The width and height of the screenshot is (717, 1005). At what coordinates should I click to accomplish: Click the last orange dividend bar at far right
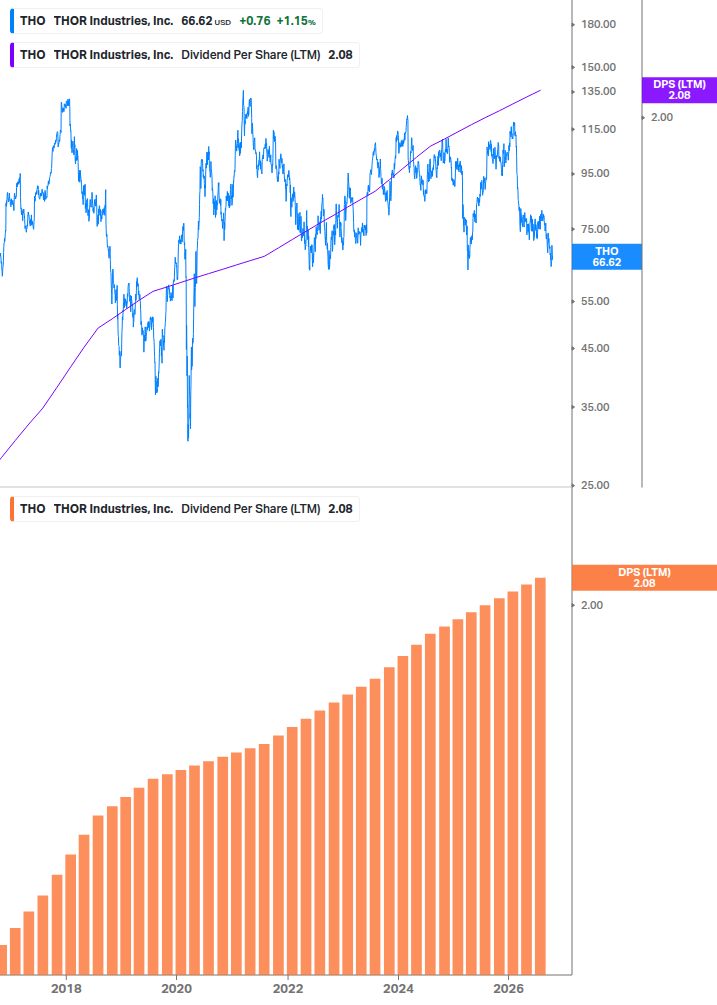pos(540,776)
